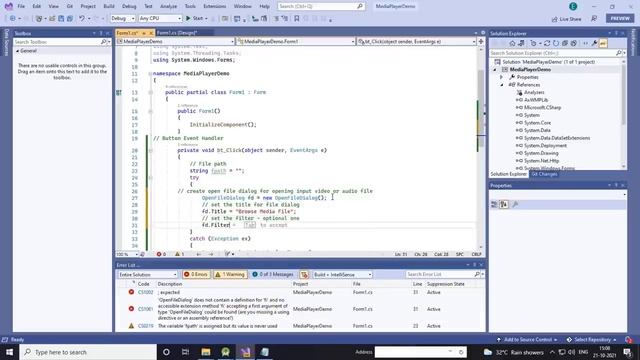Viewport: 640px width, 360px height.
Task: Click the Windows taskbar search box
Action: (x=88, y=352)
